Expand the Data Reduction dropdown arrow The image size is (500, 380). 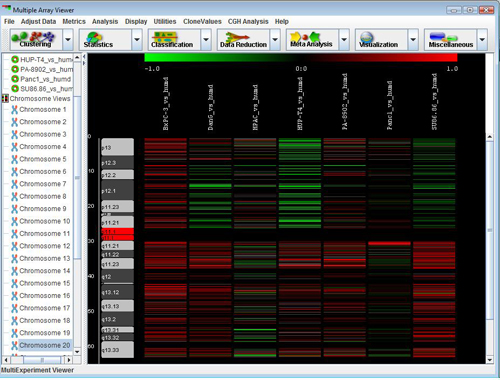click(275, 40)
